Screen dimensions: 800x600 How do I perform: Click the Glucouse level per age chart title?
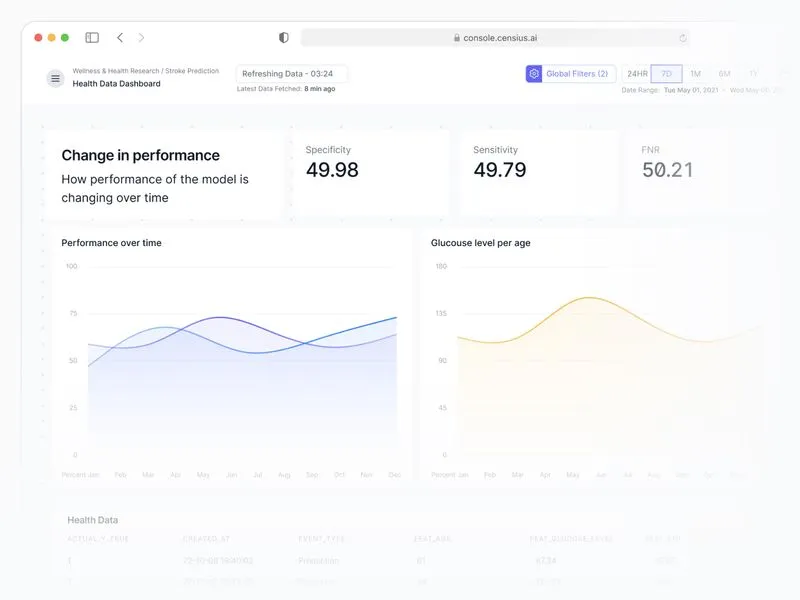point(481,243)
